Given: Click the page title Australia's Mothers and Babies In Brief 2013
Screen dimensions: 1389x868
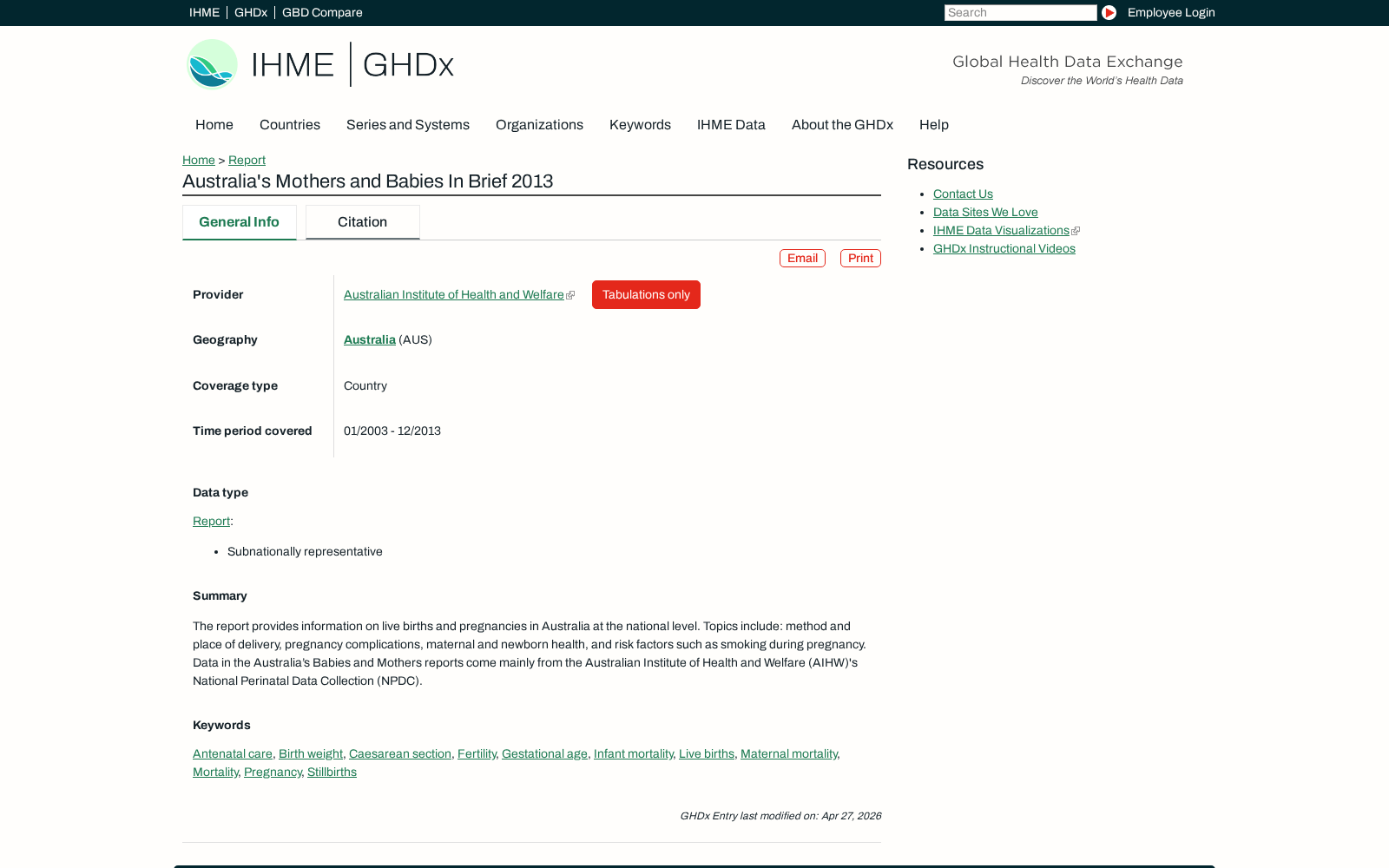Looking at the screenshot, I should 368,181.
